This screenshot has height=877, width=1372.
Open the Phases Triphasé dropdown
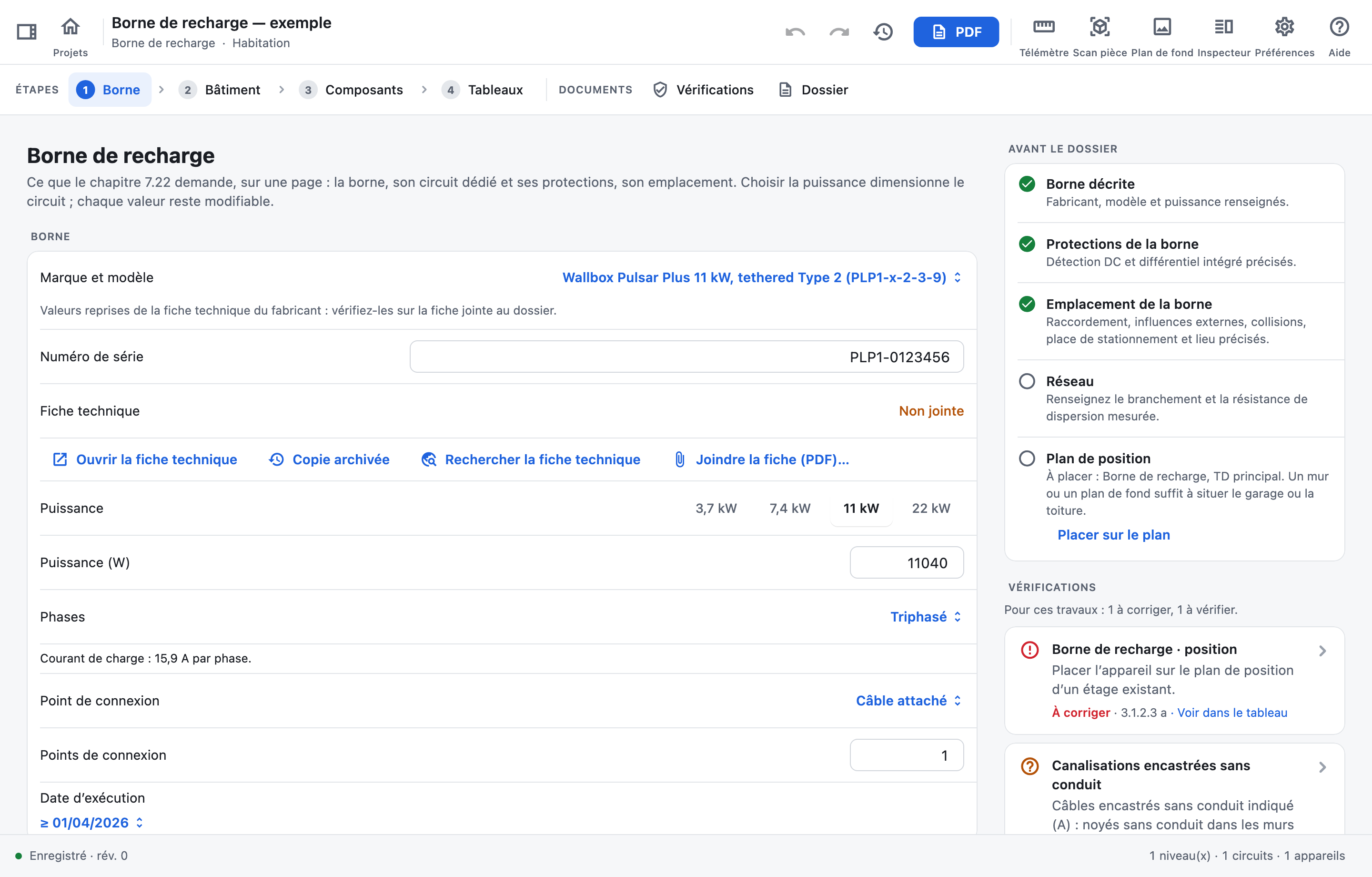[927, 617]
